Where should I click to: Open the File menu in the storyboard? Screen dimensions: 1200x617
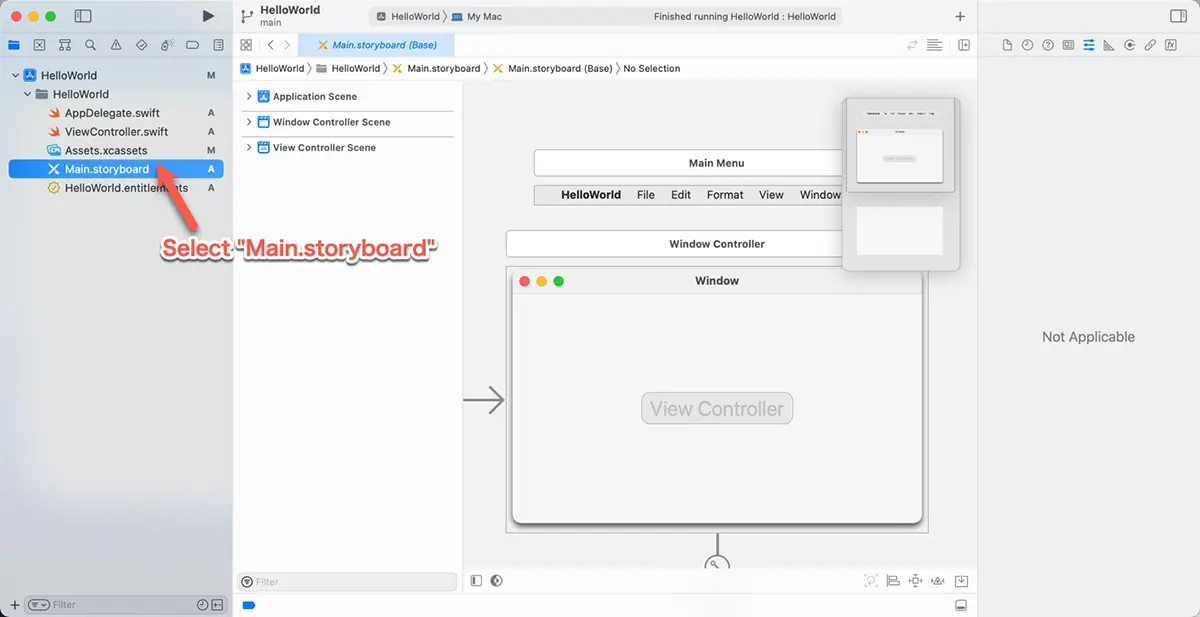pos(646,195)
